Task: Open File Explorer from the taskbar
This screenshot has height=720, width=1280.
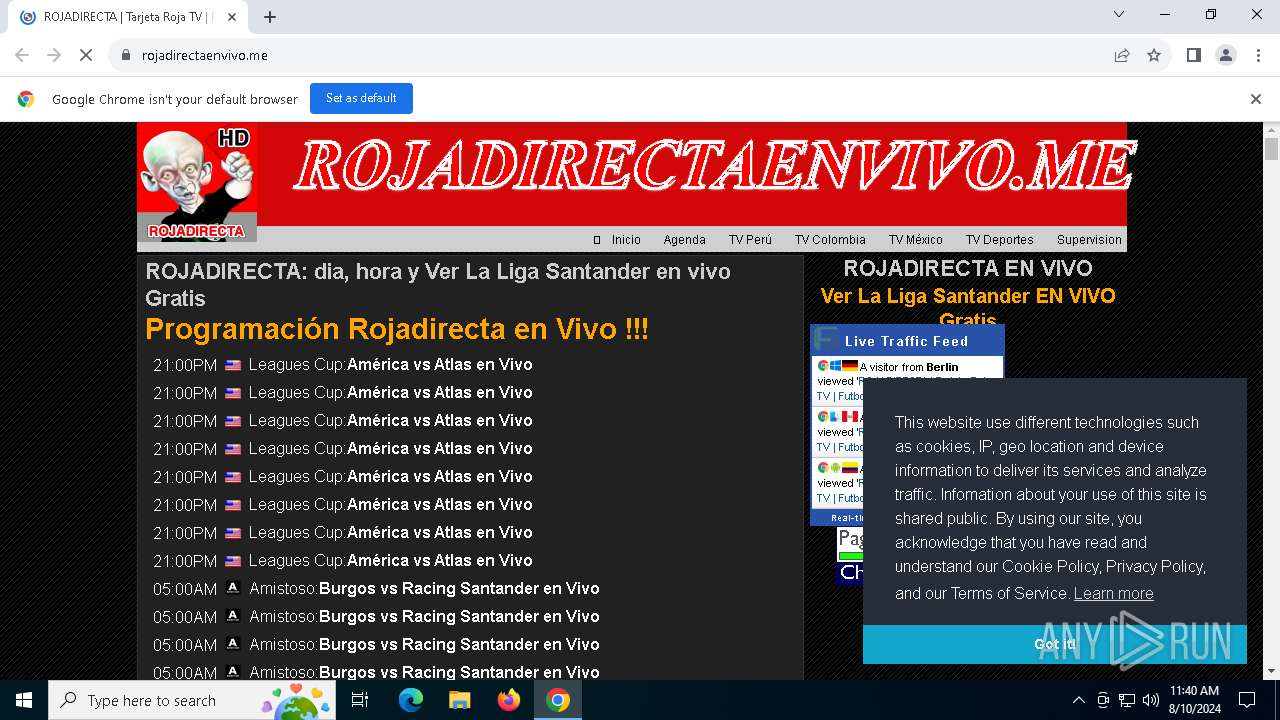Action: pos(459,700)
